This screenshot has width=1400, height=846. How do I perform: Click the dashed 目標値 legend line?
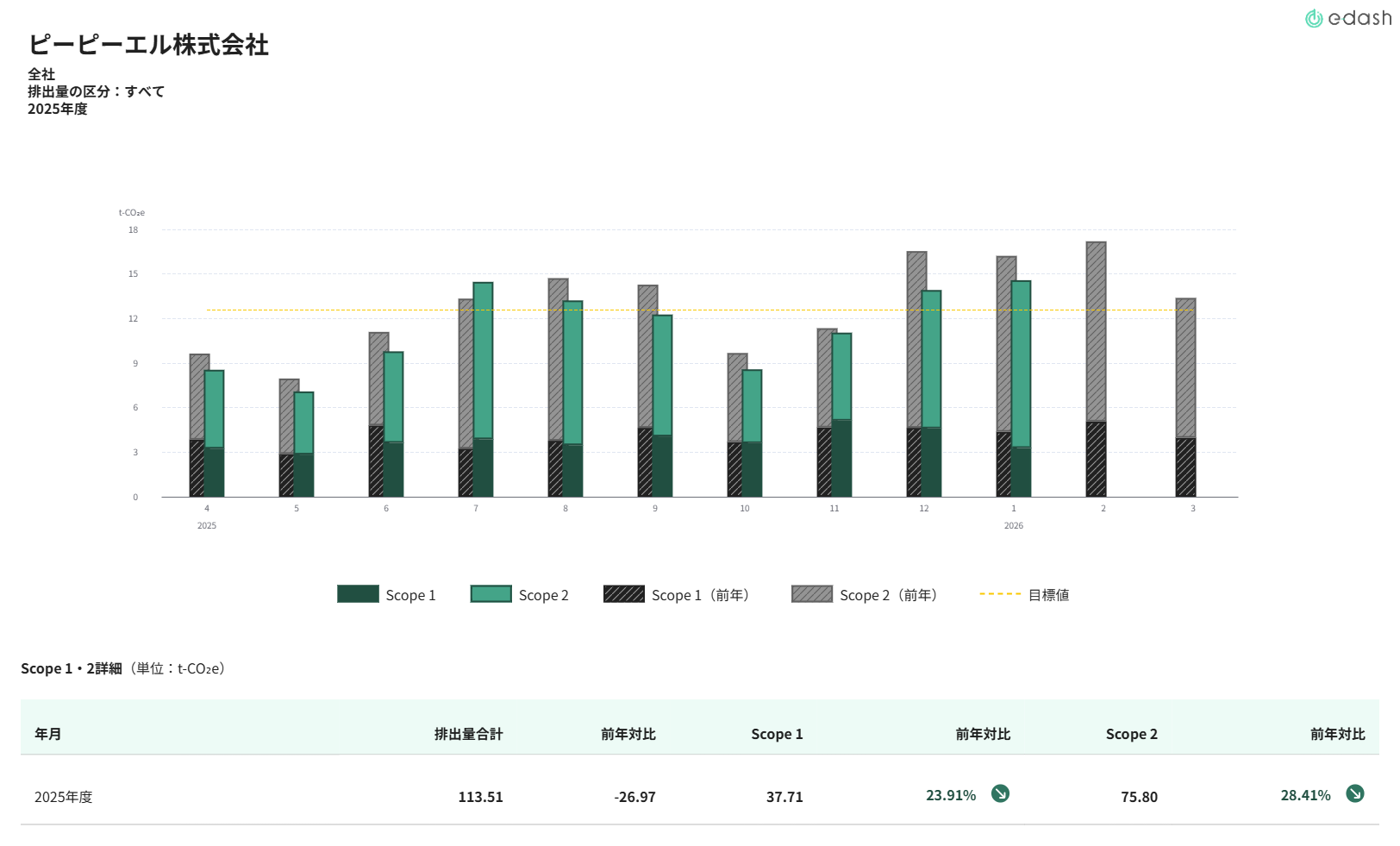(1000, 594)
